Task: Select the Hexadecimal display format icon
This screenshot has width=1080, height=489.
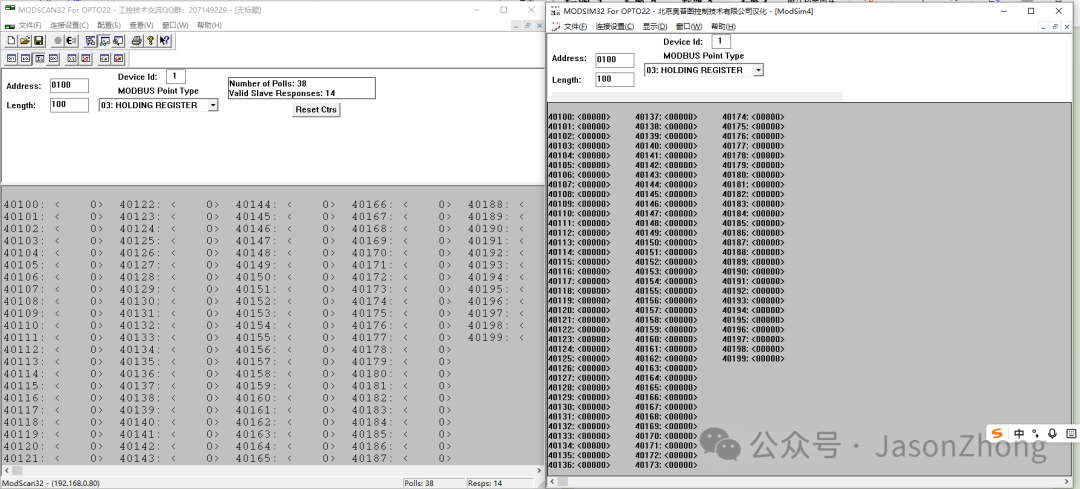Action: [53, 59]
